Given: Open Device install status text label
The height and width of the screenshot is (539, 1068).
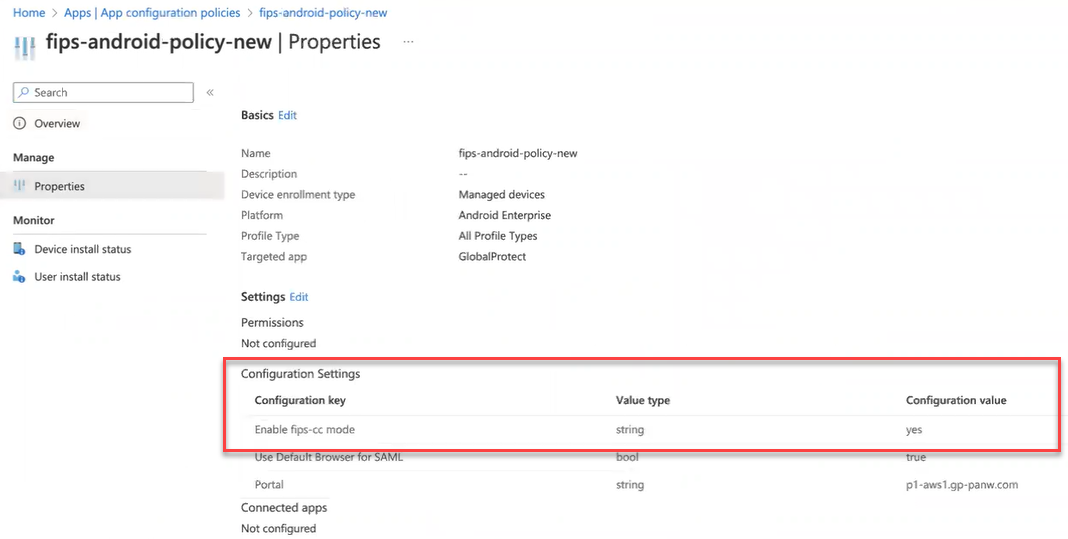Looking at the screenshot, I should 82,250.
